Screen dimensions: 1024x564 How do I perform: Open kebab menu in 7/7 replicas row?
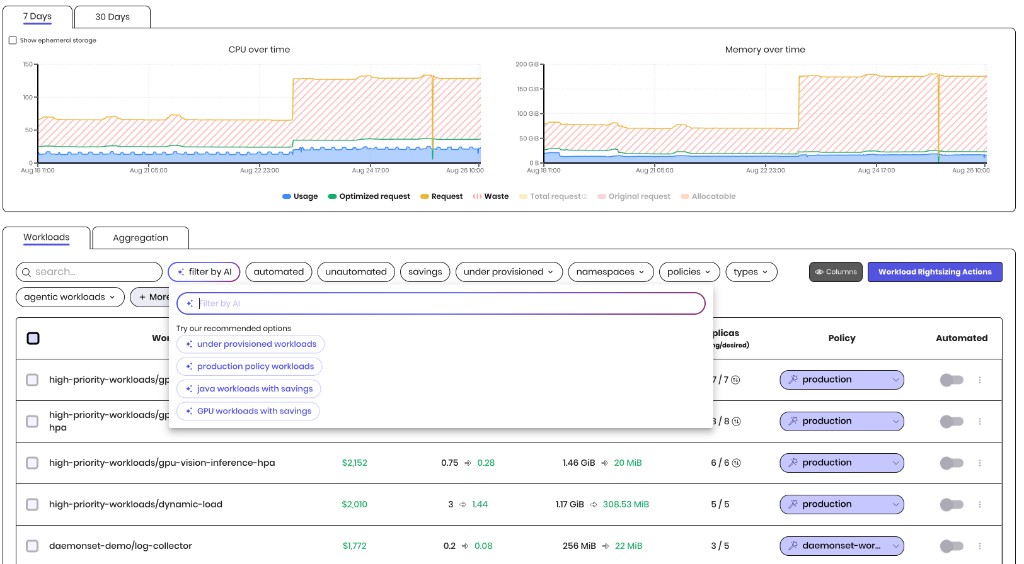tap(980, 380)
